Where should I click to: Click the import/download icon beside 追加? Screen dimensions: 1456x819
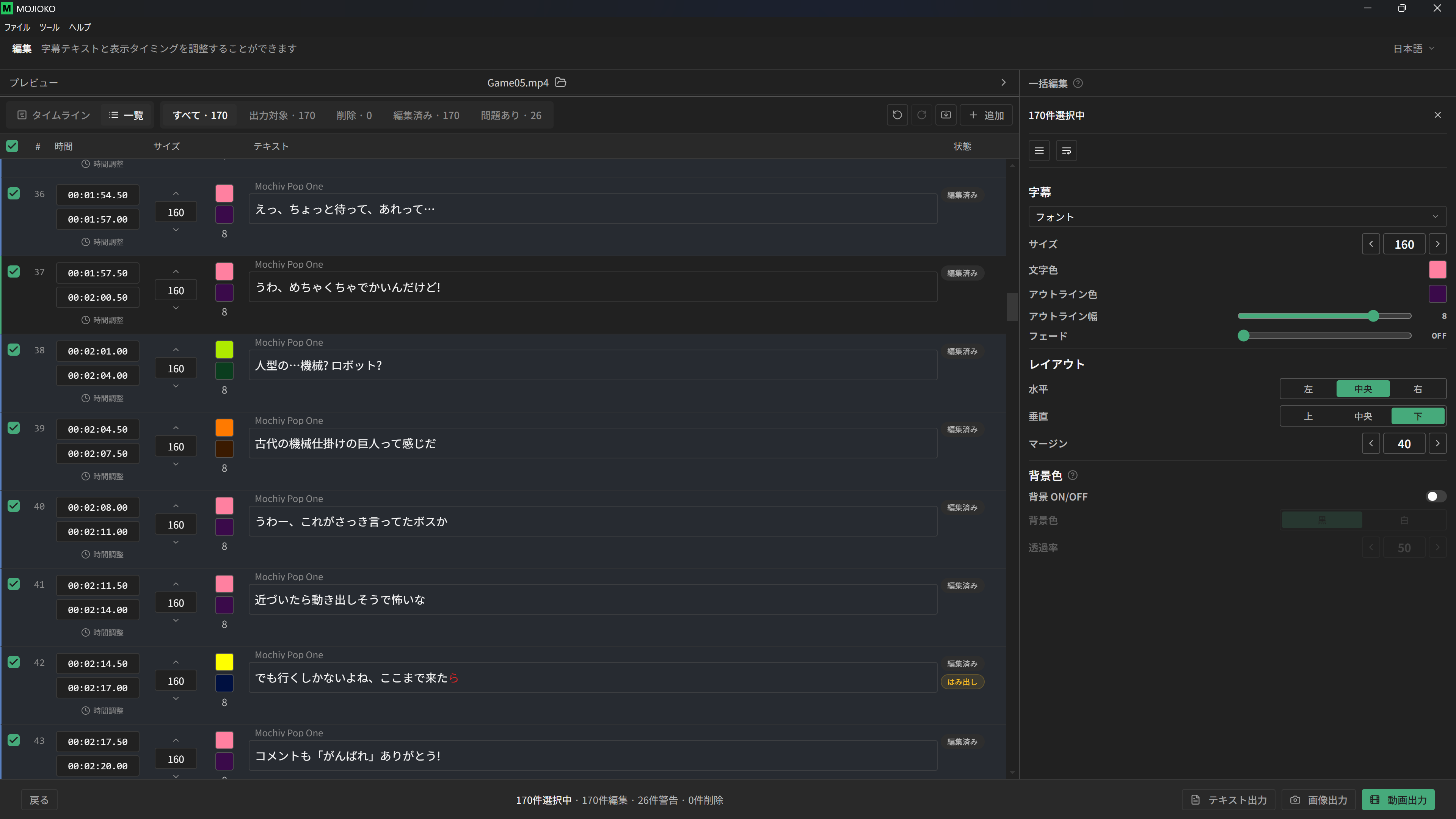click(946, 115)
